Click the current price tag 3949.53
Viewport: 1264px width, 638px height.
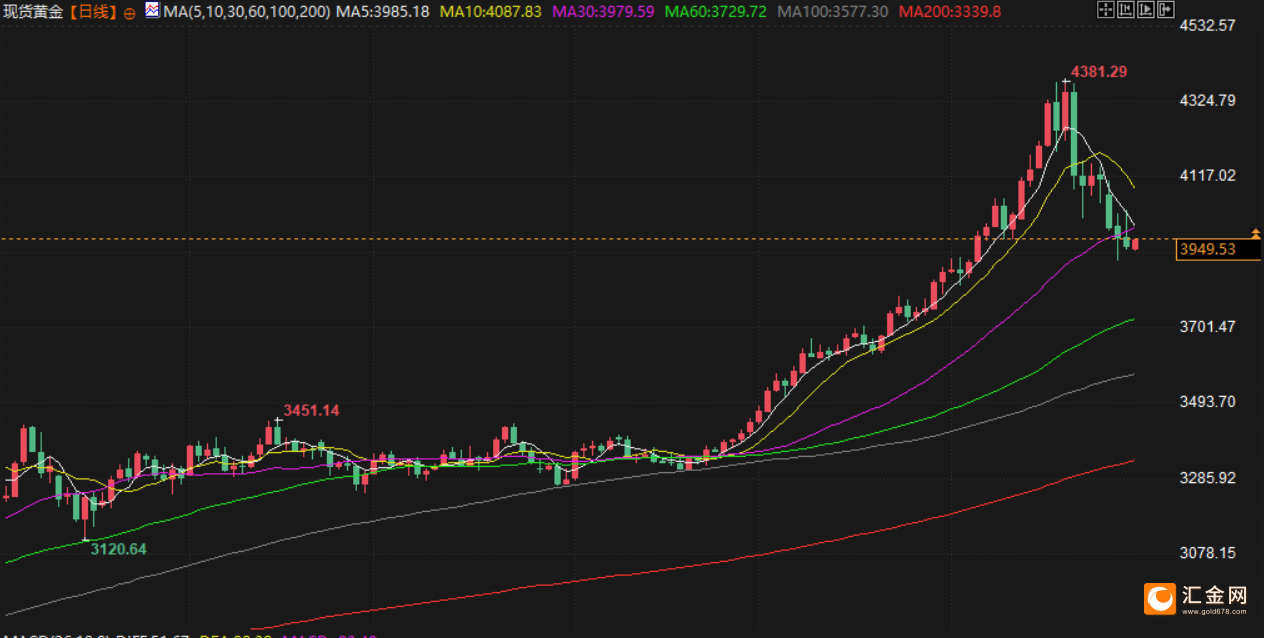[x=1219, y=250]
